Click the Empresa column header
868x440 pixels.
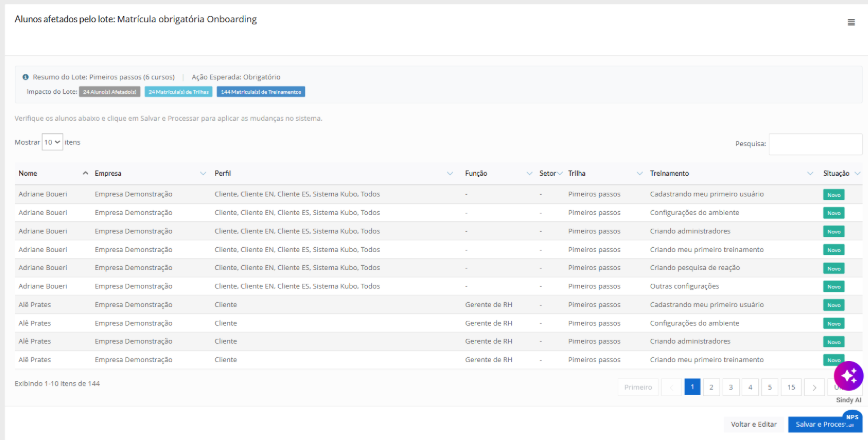pyautogui.click(x=108, y=173)
